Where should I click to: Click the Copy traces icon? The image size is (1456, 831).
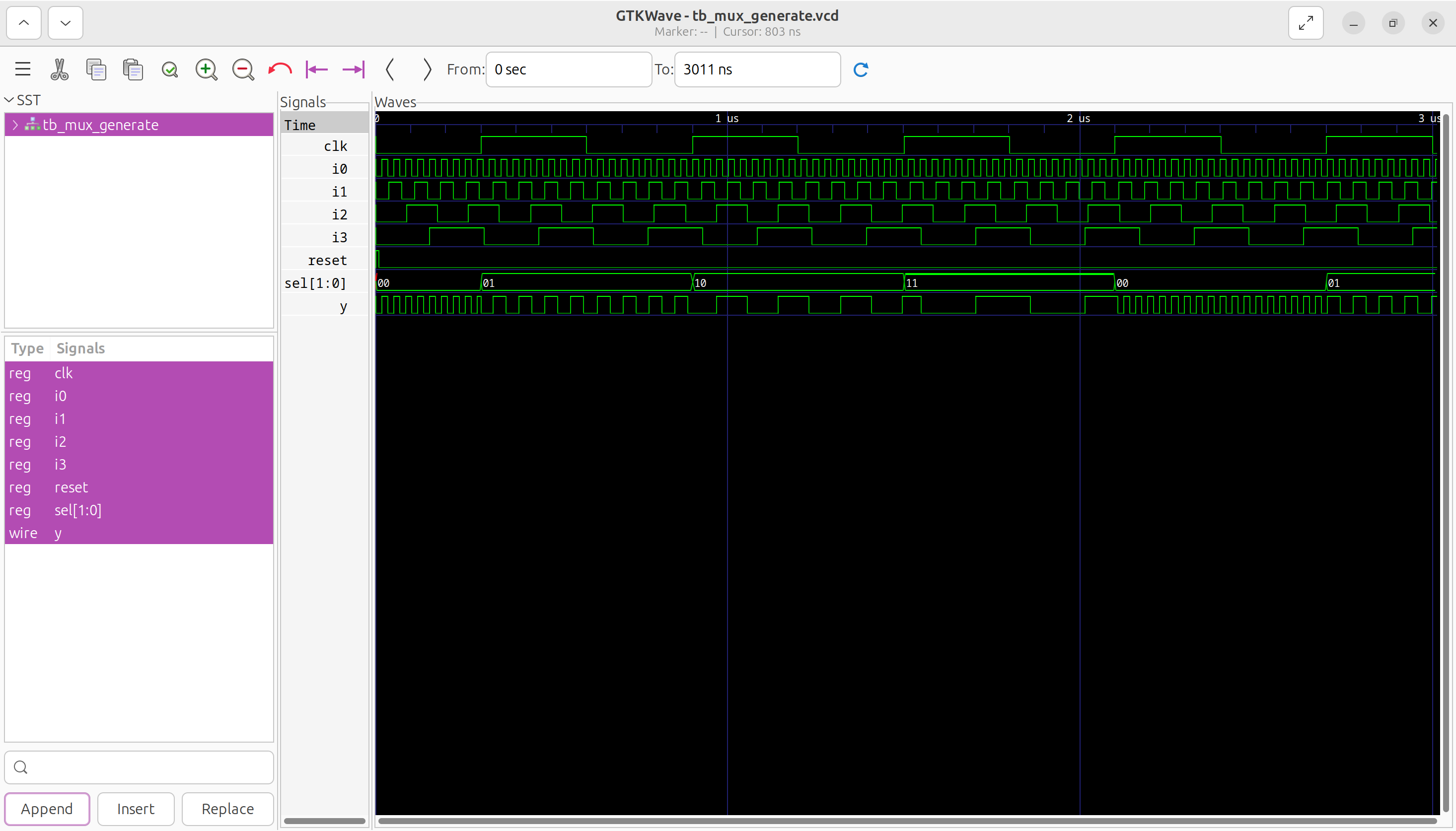coord(96,69)
